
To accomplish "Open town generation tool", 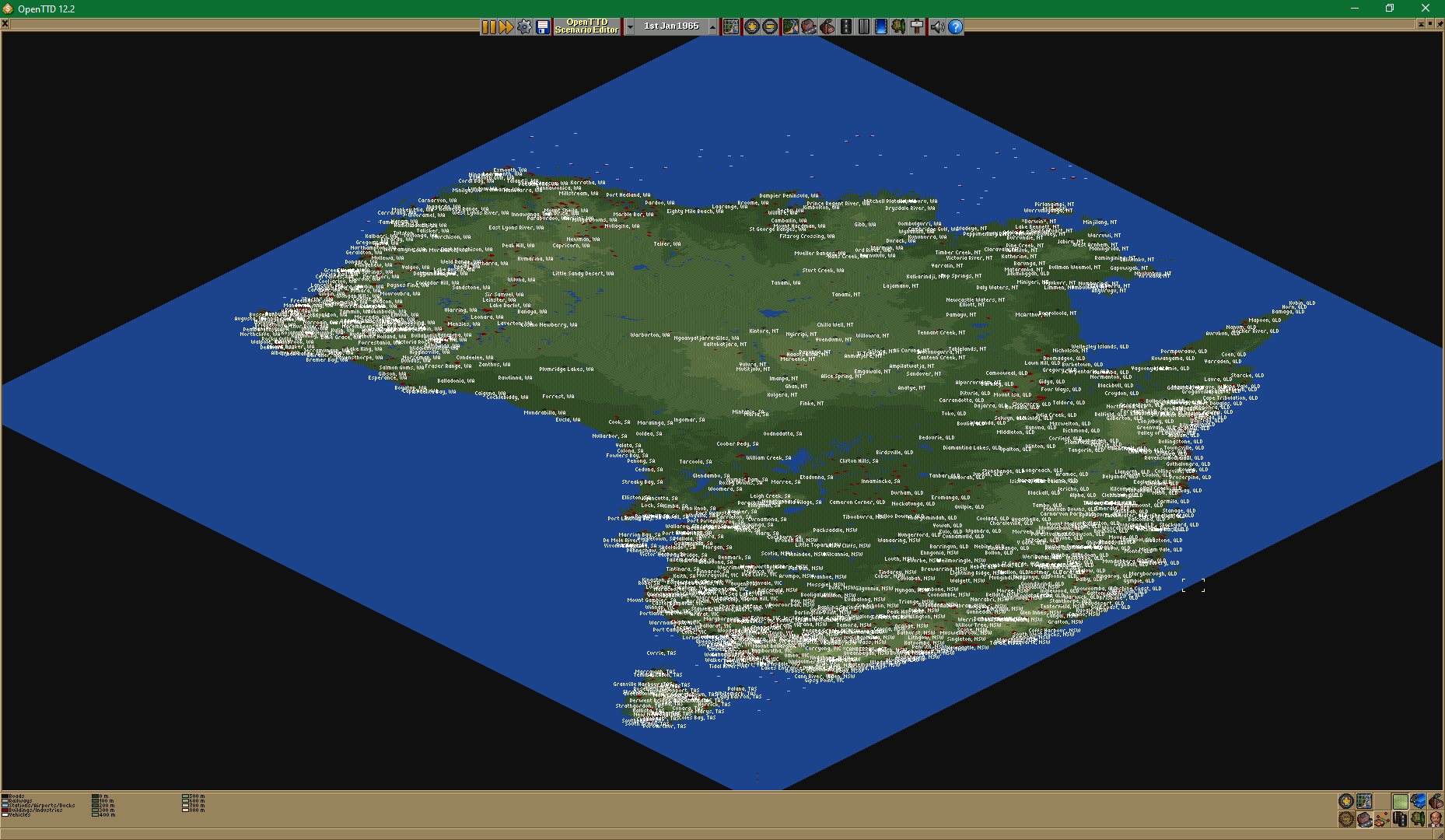I will tap(809, 26).
